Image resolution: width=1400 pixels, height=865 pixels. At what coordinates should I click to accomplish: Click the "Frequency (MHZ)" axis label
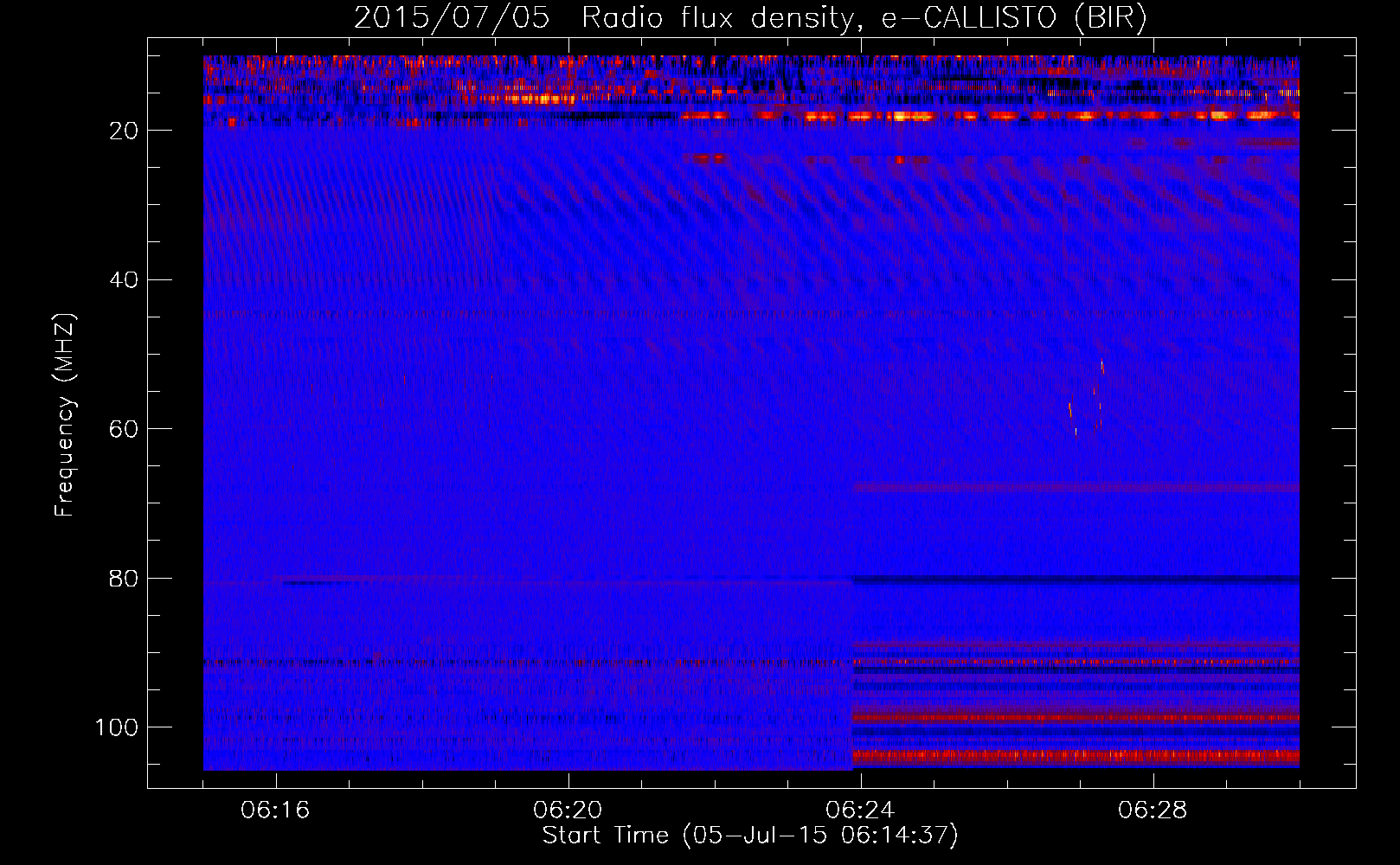tap(65, 414)
